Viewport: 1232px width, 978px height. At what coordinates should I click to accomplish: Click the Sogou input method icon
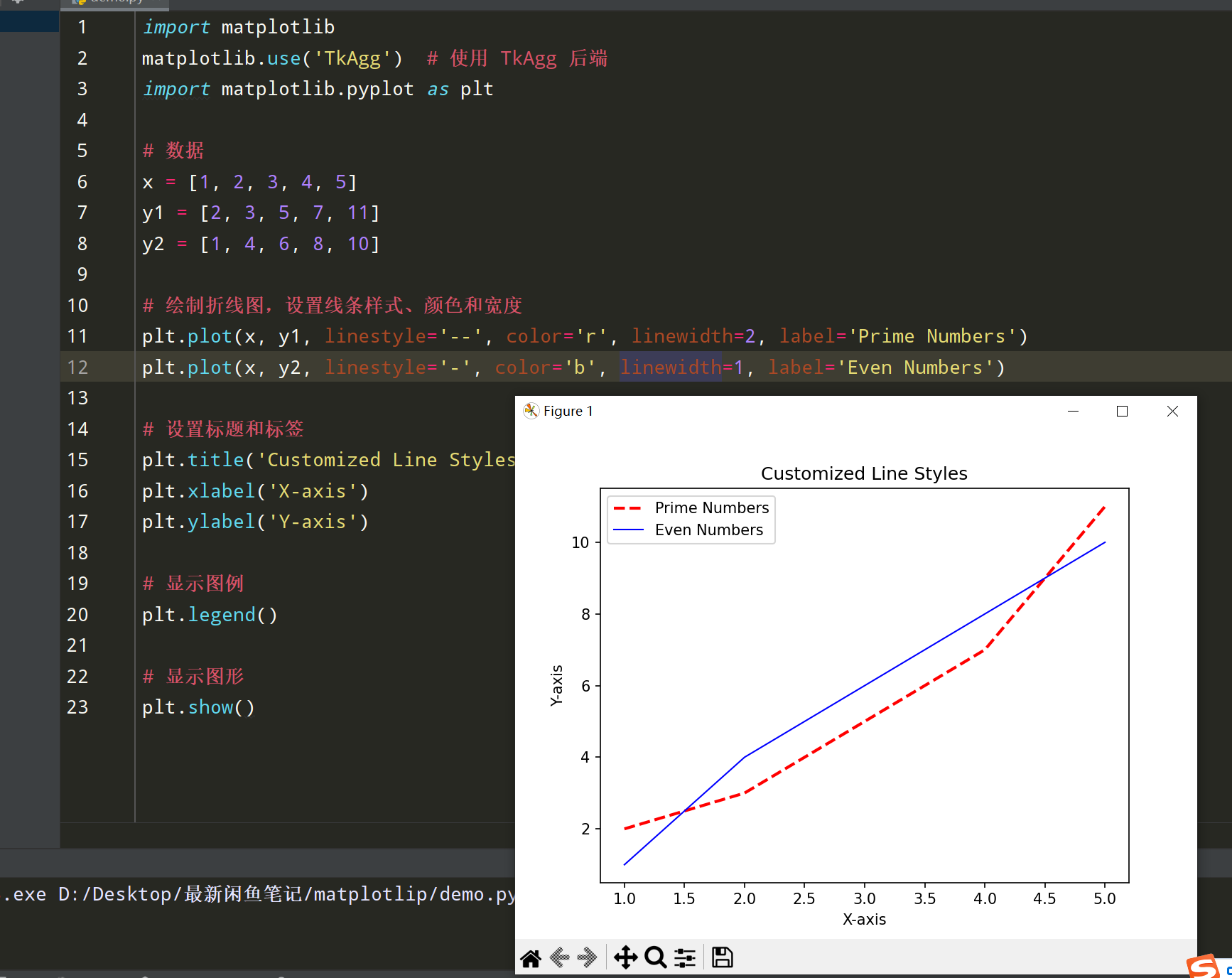click(1204, 967)
